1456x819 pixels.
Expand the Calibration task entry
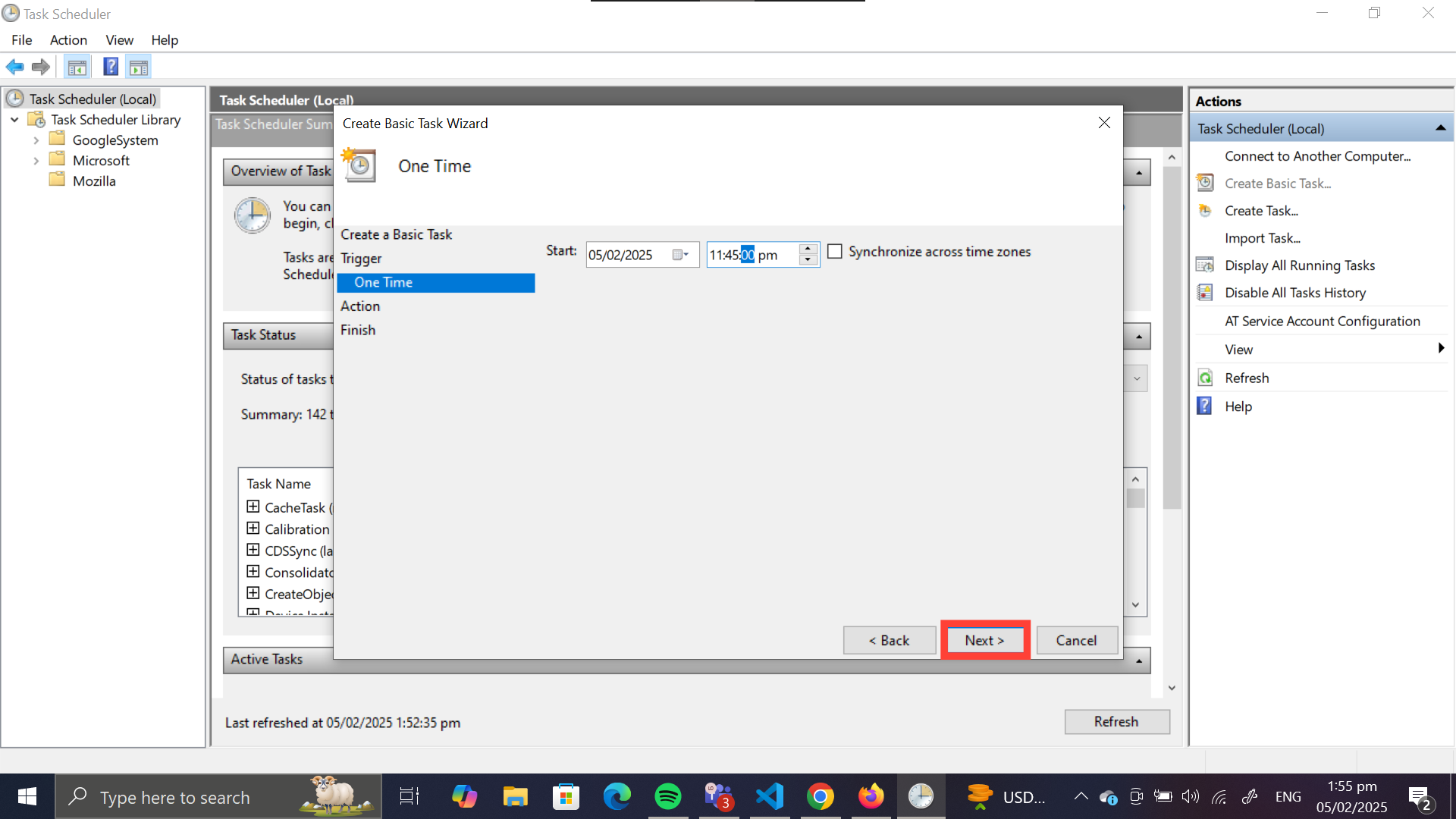(253, 529)
